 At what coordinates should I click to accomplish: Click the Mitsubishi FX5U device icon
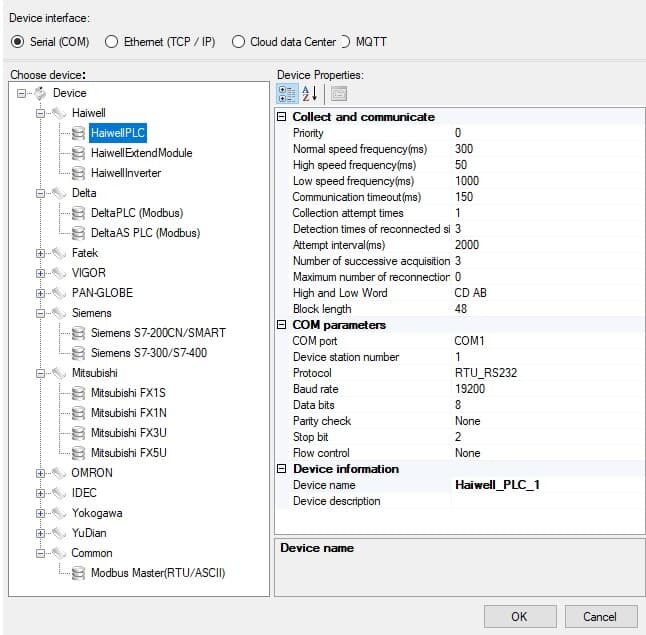pos(78,453)
